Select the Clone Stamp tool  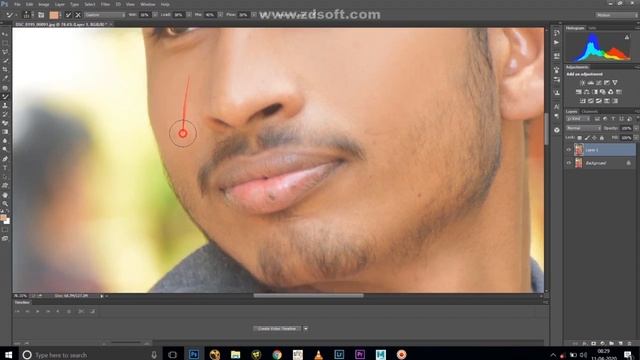click(x=5, y=105)
